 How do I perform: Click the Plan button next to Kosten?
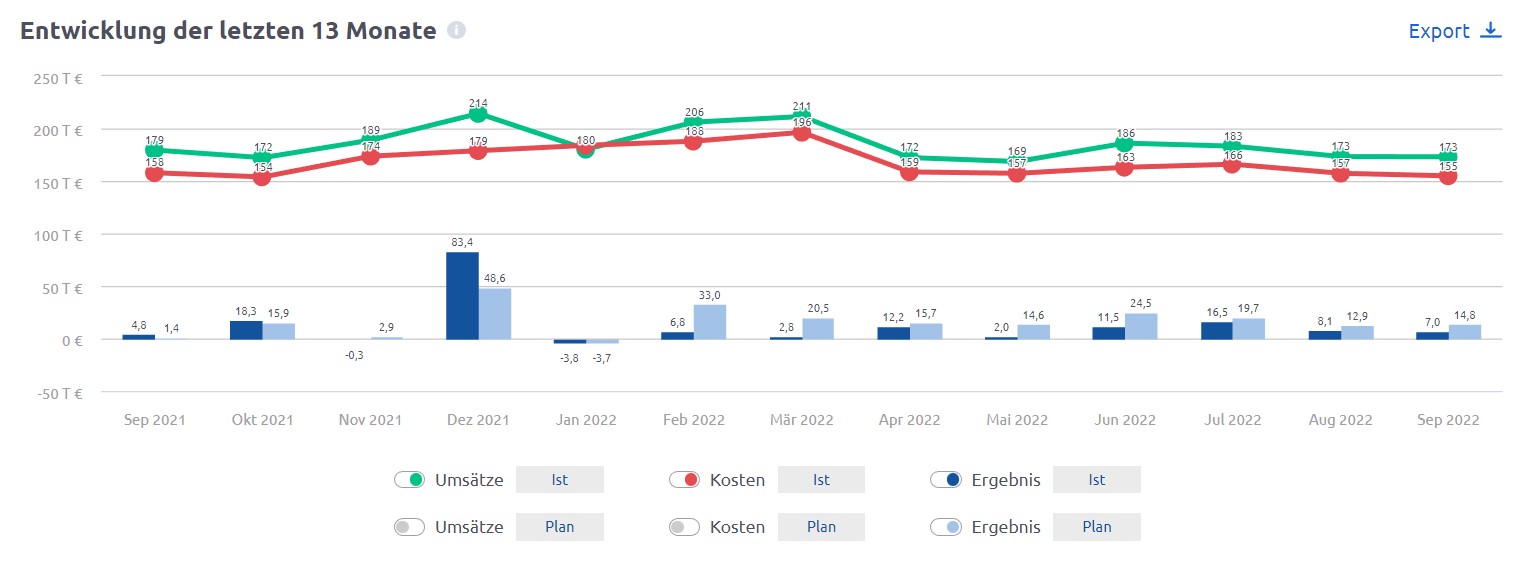point(821,527)
